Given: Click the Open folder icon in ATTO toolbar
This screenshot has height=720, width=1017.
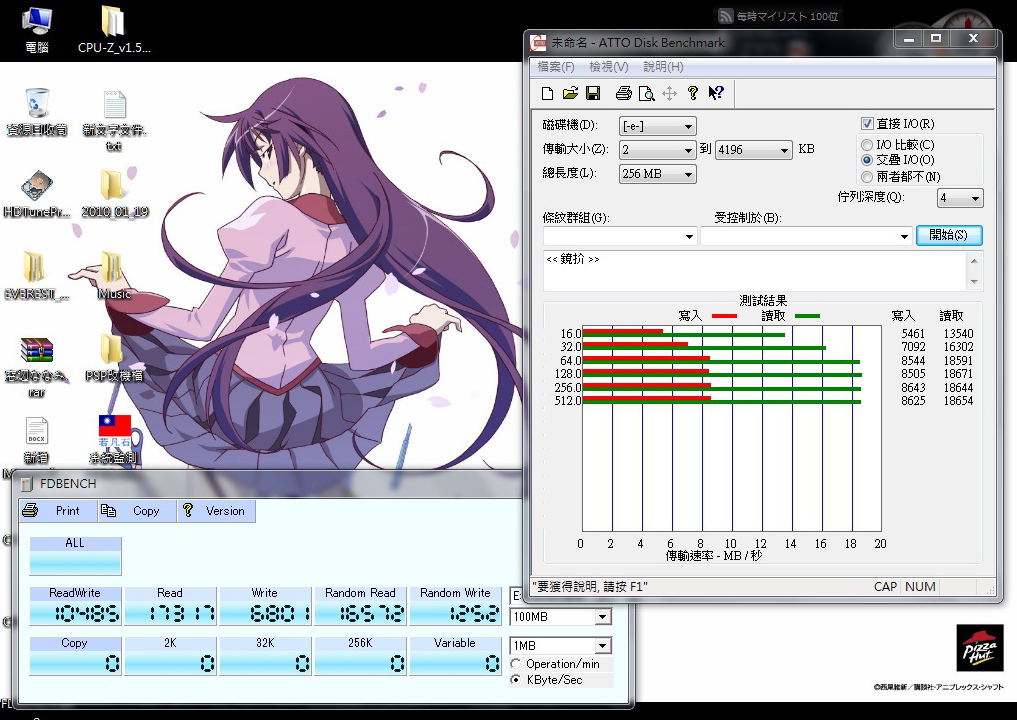Looking at the screenshot, I should (x=570, y=93).
